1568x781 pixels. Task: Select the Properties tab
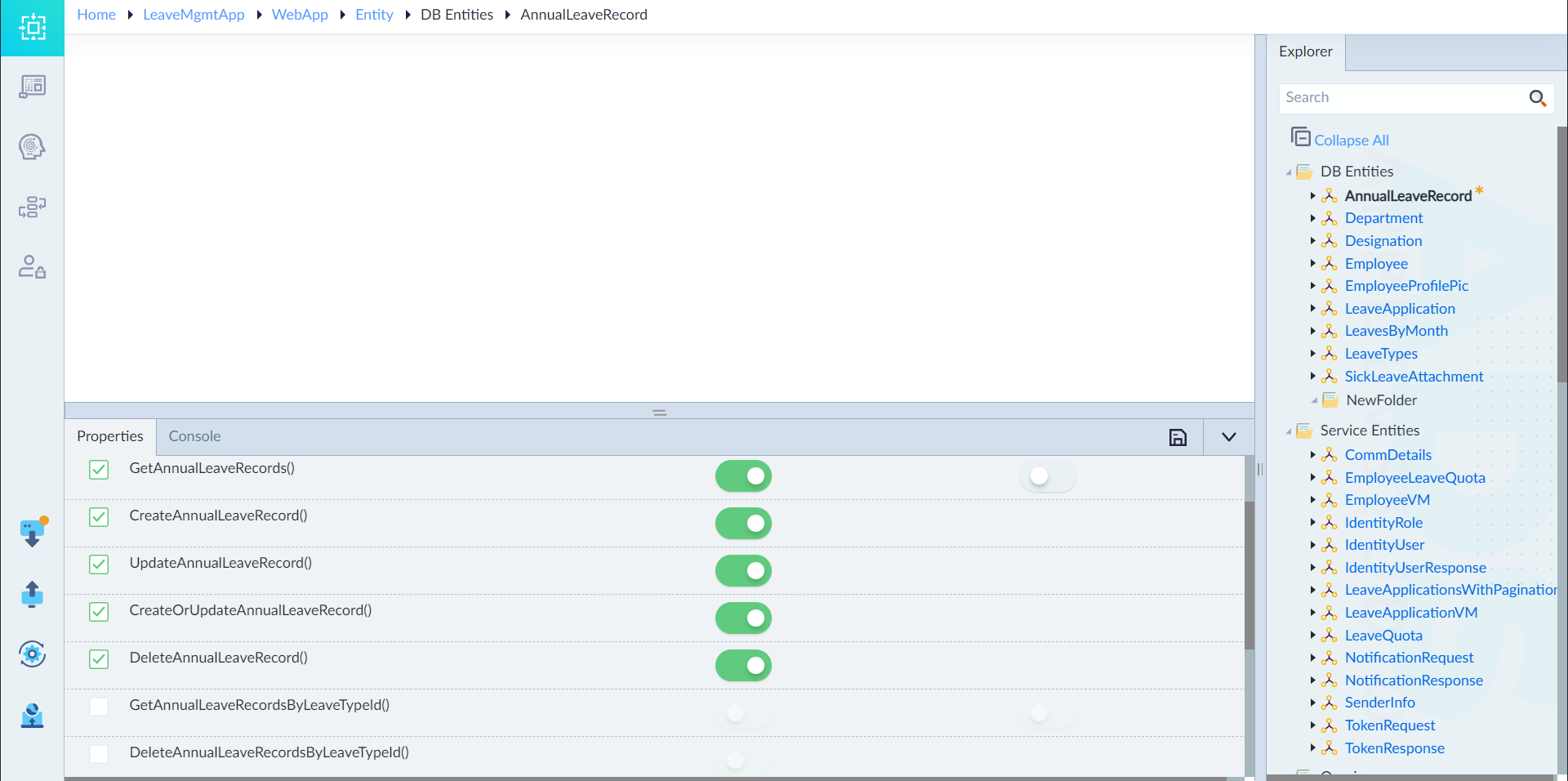pyautogui.click(x=110, y=436)
